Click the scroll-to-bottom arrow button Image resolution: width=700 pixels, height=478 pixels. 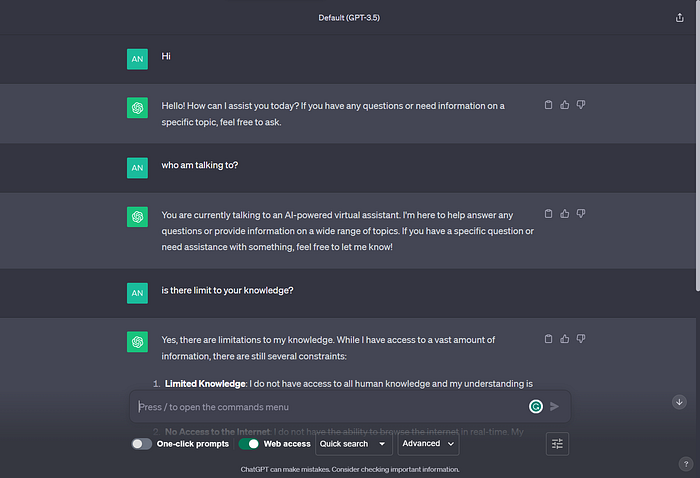coord(679,402)
